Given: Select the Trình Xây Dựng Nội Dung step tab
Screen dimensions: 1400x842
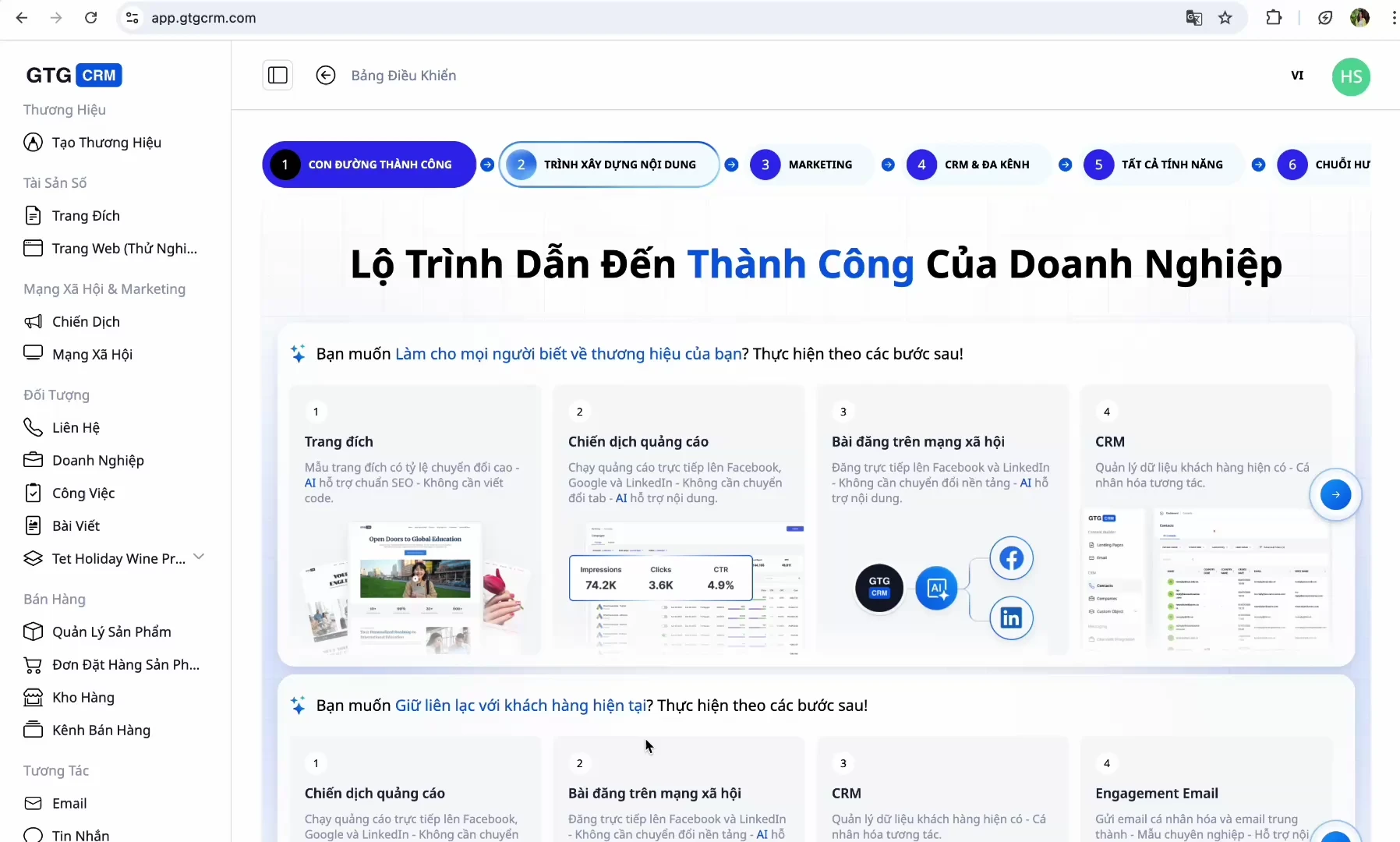Looking at the screenshot, I should 609,165.
